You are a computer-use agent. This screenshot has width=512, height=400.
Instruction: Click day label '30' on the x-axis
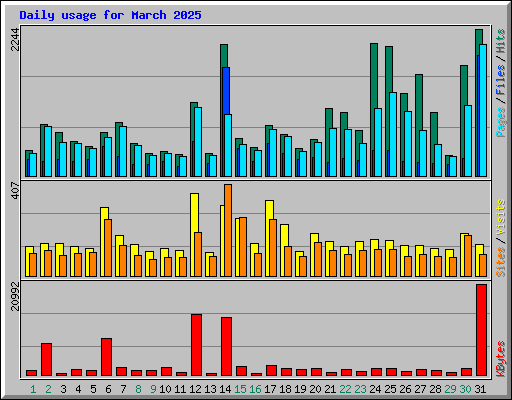(x=465, y=389)
